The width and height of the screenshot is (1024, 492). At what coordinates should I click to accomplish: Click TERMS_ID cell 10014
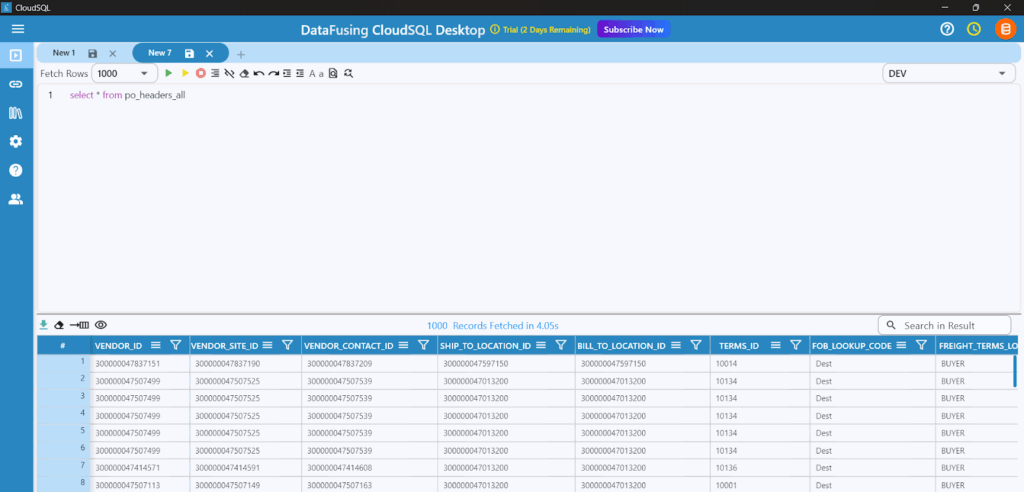point(760,364)
